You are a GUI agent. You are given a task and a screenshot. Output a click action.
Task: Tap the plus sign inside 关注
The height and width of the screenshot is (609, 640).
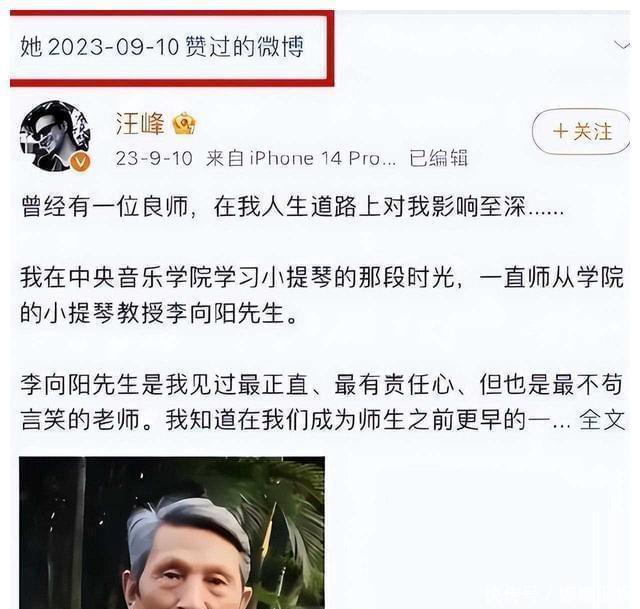[560, 131]
